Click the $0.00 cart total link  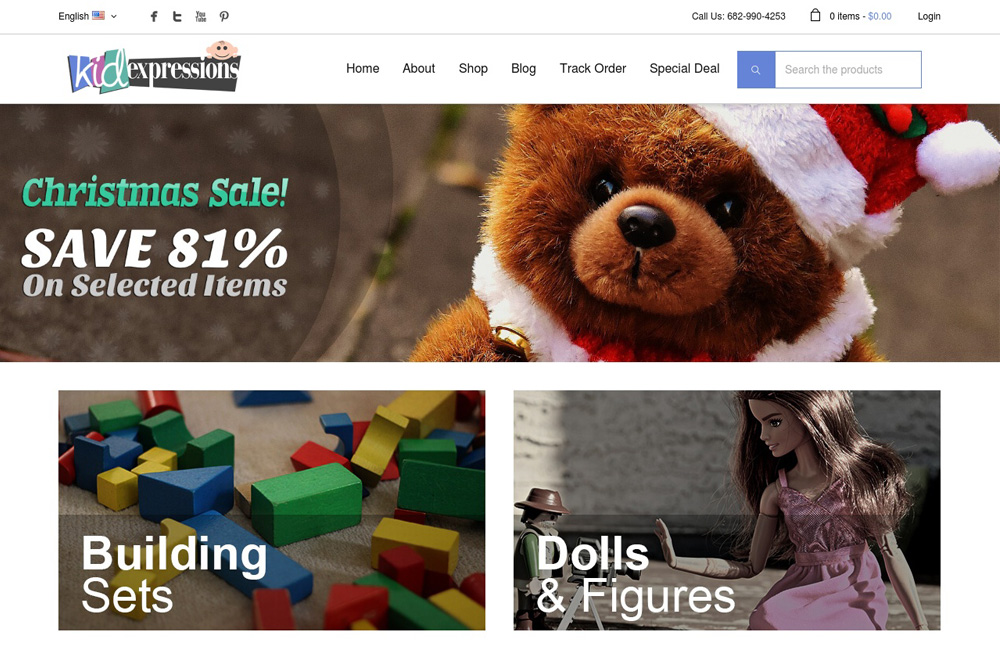[x=879, y=16]
